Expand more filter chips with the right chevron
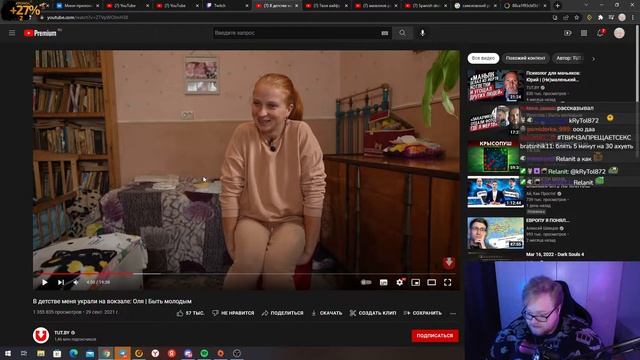The height and width of the screenshot is (360, 640). click(x=593, y=59)
